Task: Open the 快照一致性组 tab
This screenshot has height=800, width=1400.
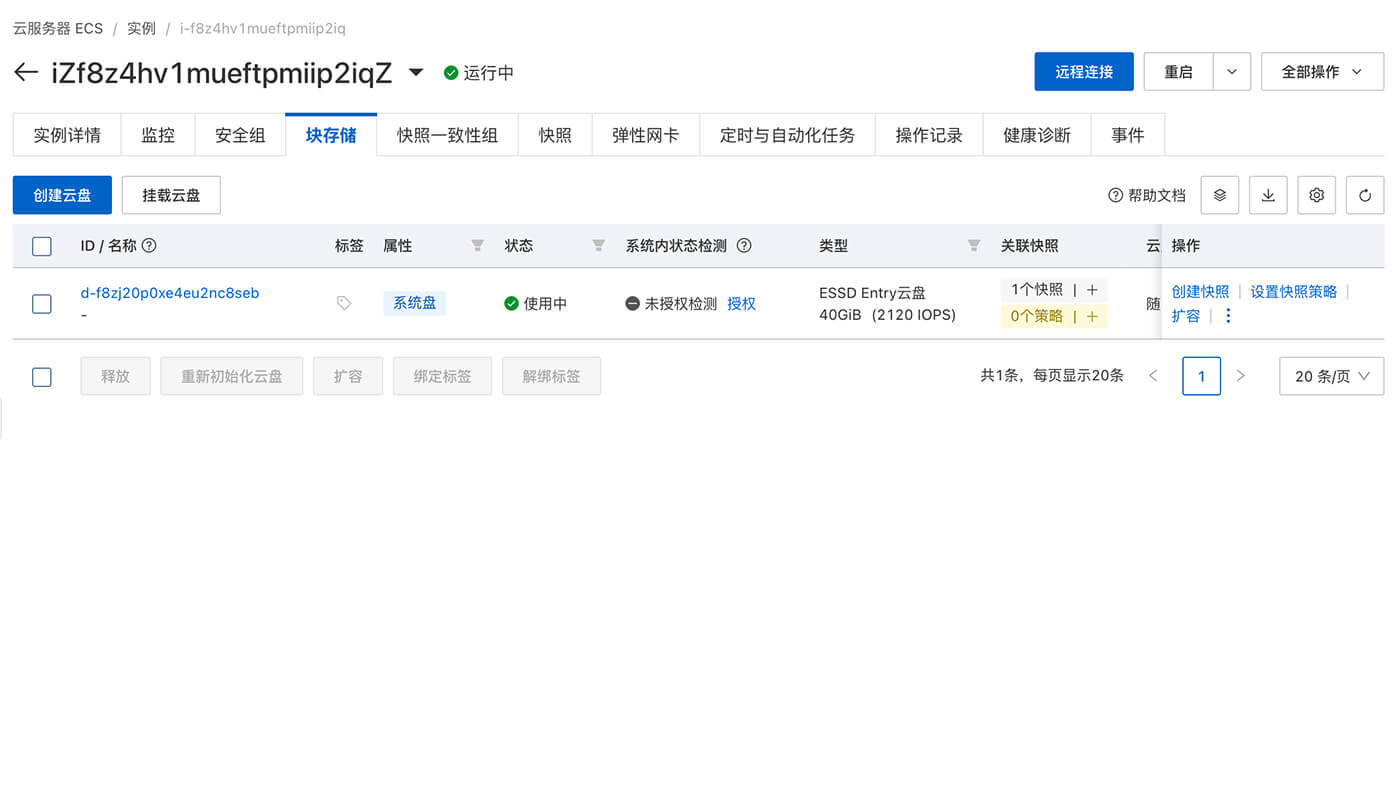Action: [x=447, y=135]
